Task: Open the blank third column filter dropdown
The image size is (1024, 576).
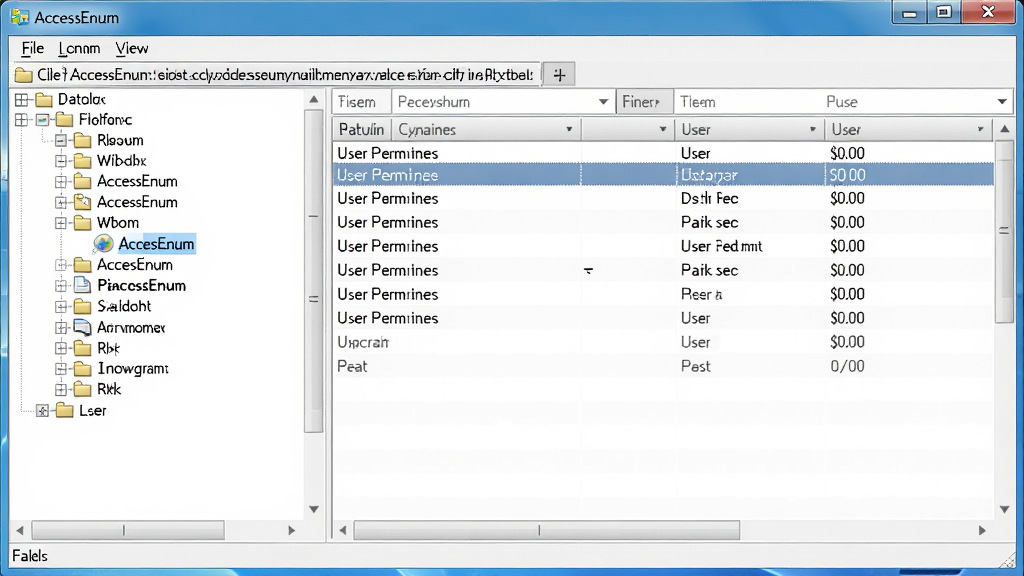Action: (x=662, y=129)
